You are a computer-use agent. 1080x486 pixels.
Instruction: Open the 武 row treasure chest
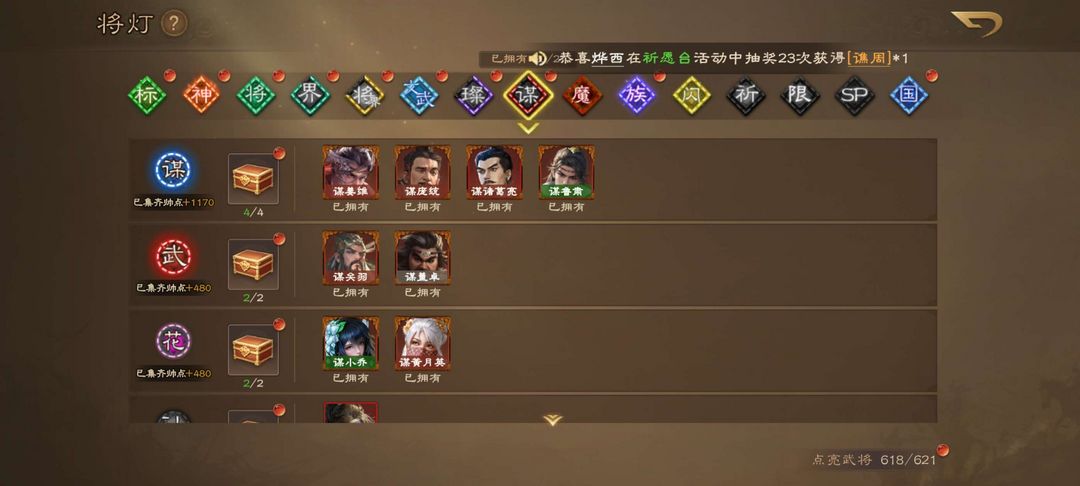pos(253,264)
